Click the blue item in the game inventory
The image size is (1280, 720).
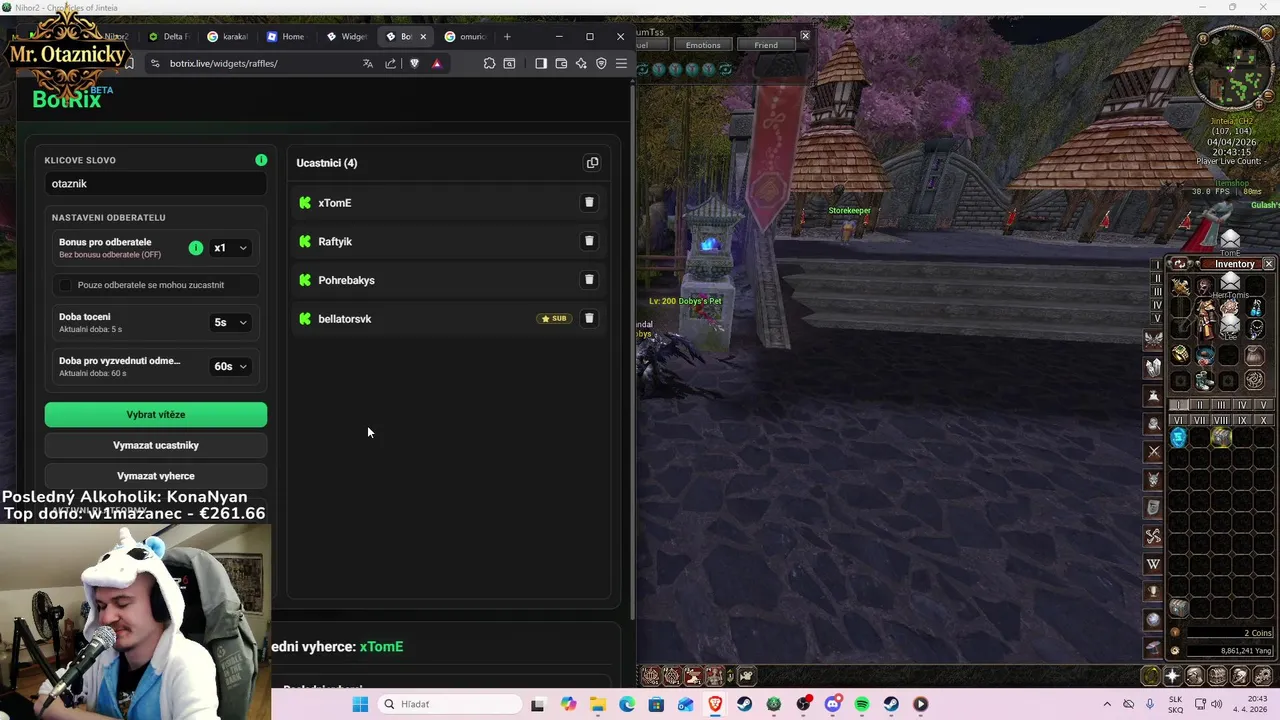pyautogui.click(x=1178, y=437)
